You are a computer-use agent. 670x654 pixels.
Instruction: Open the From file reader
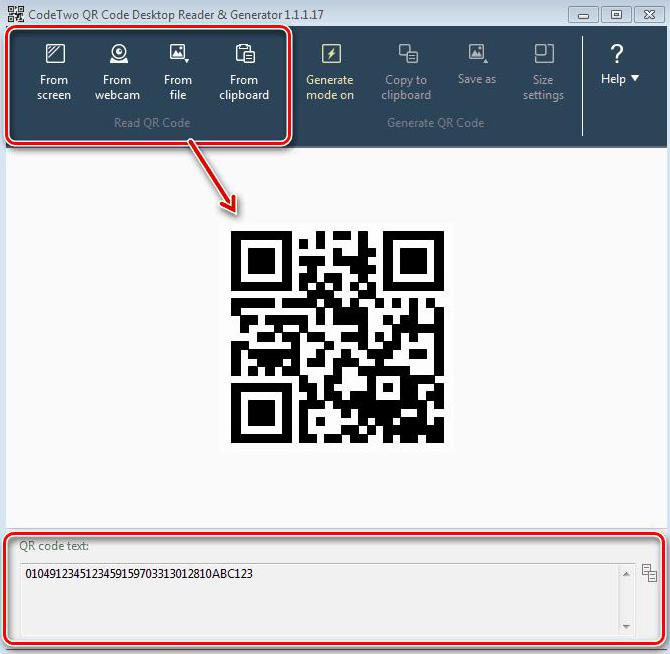[178, 72]
